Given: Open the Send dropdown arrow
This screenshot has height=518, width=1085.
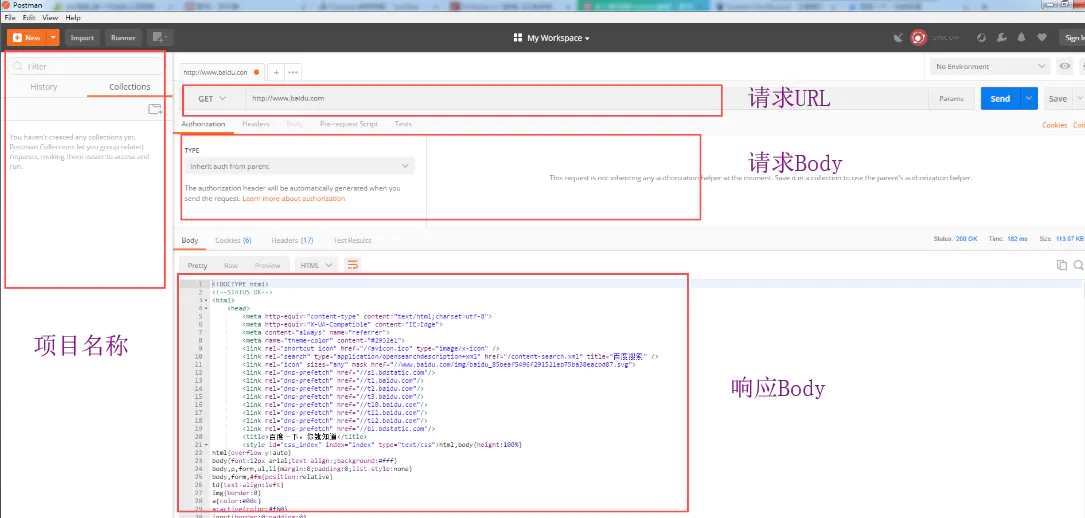Looking at the screenshot, I should (1030, 99).
